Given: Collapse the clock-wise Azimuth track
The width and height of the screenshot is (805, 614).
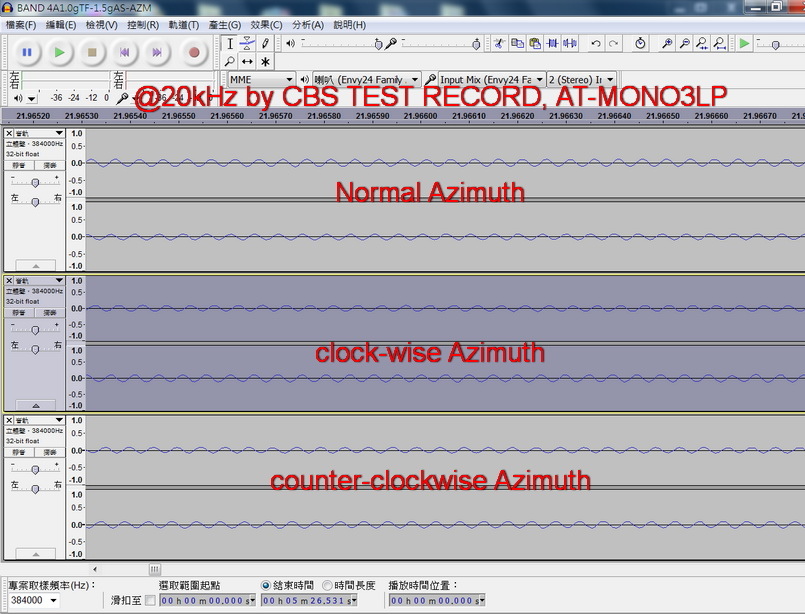Looking at the screenshot, I should point(35,405).
